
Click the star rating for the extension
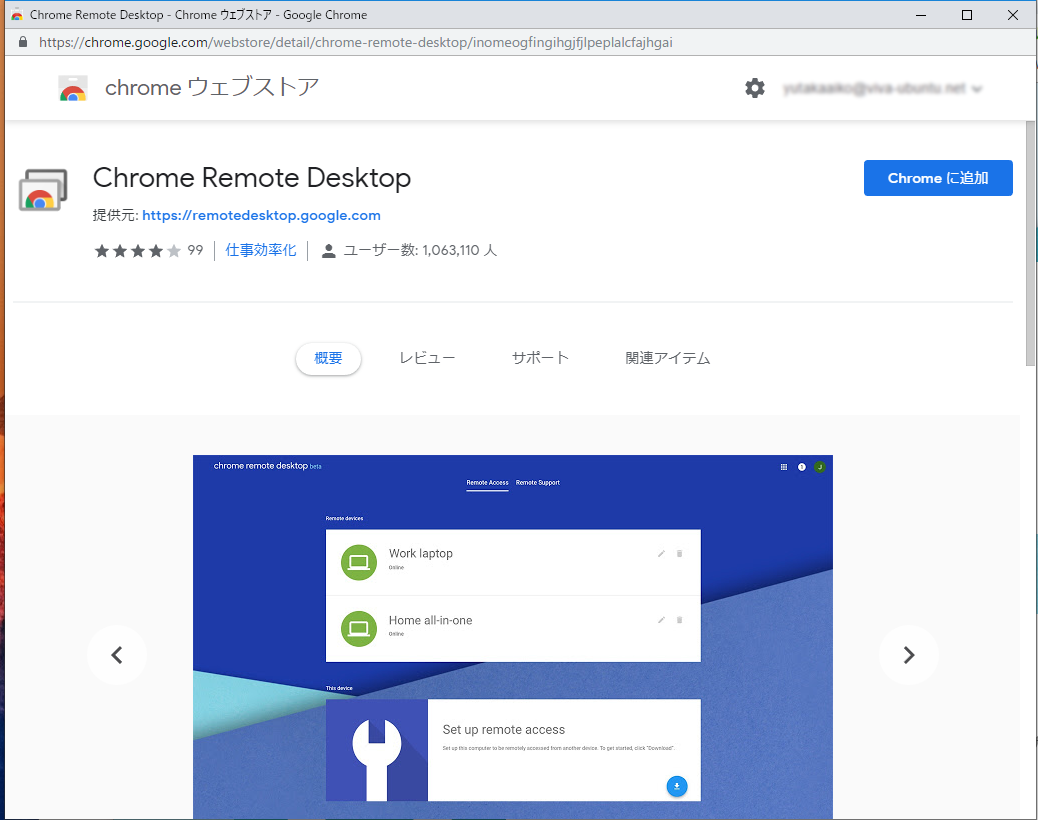pyautogui.click(x=138, y=251)
